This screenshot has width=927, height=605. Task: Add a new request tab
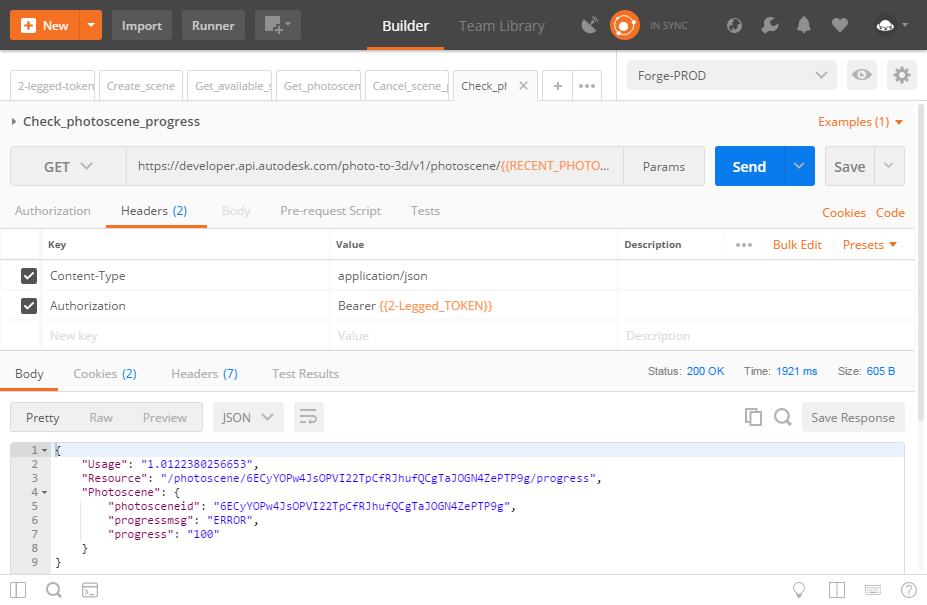558,86
